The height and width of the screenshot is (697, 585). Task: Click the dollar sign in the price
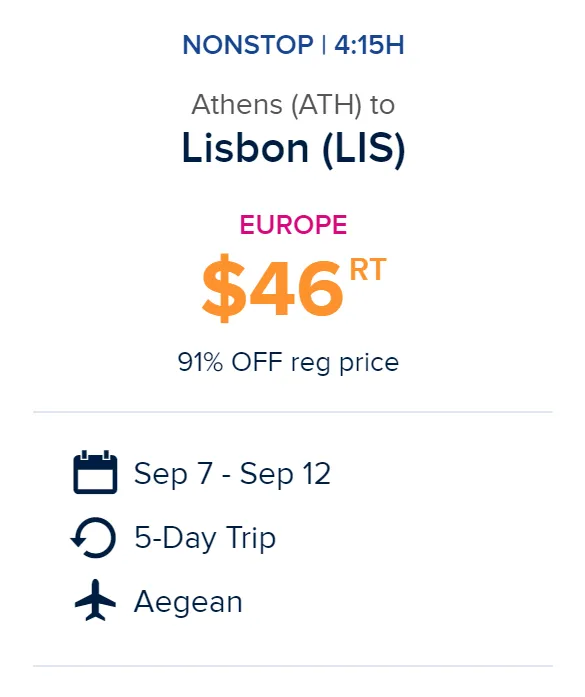[224, 288]
